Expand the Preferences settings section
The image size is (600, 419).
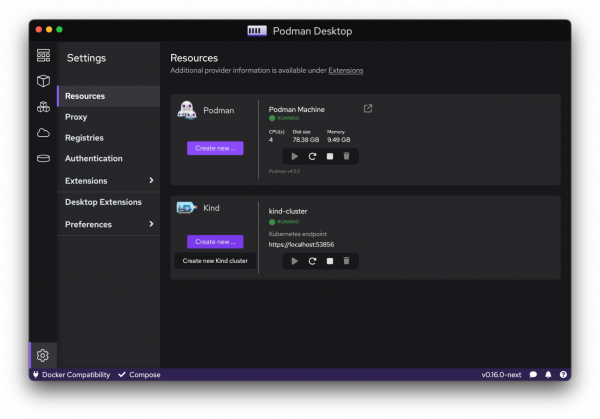point(151,225)
